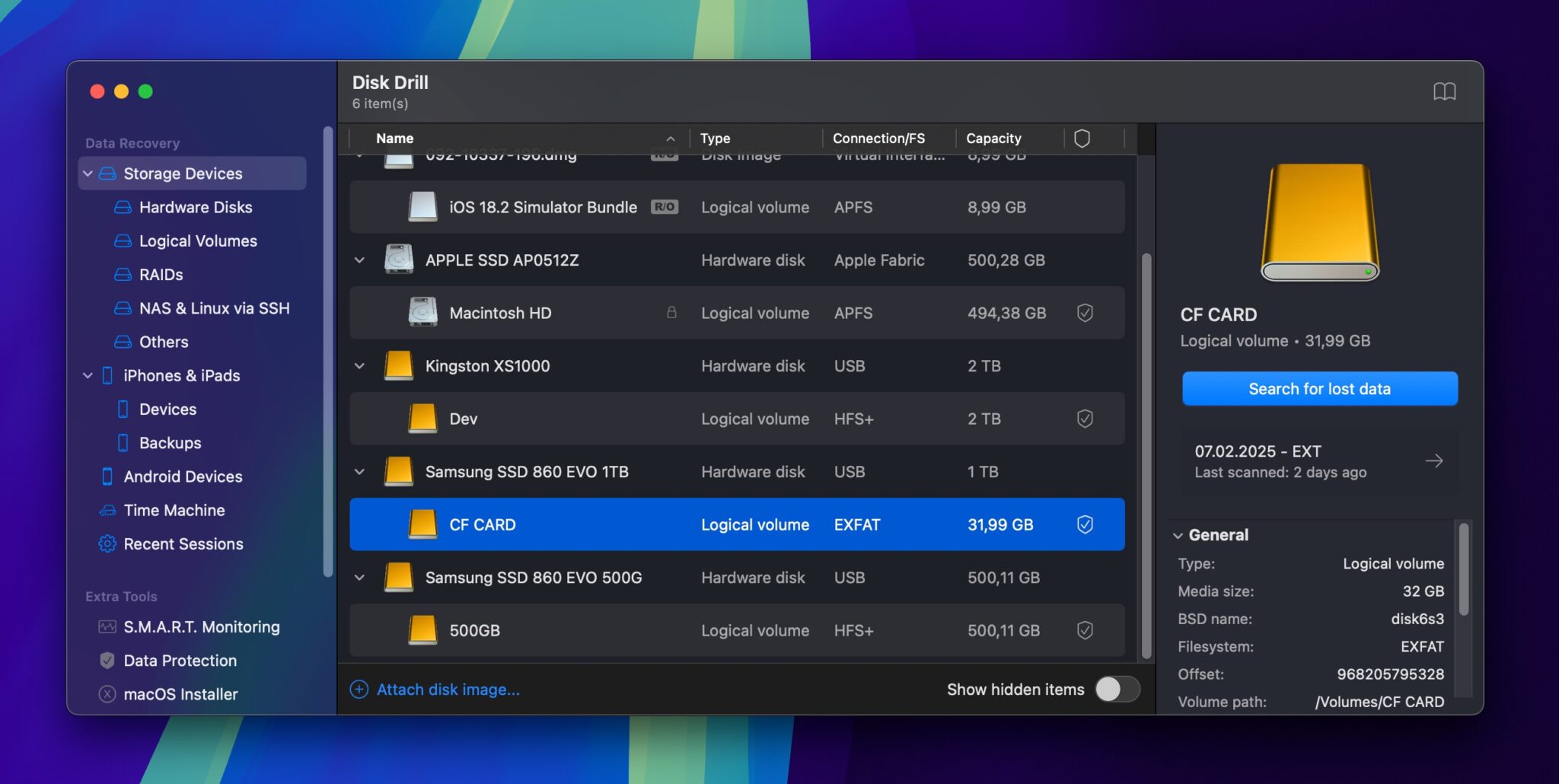Open S.M.A.R.T. Monitoring tool

(200, 626)
